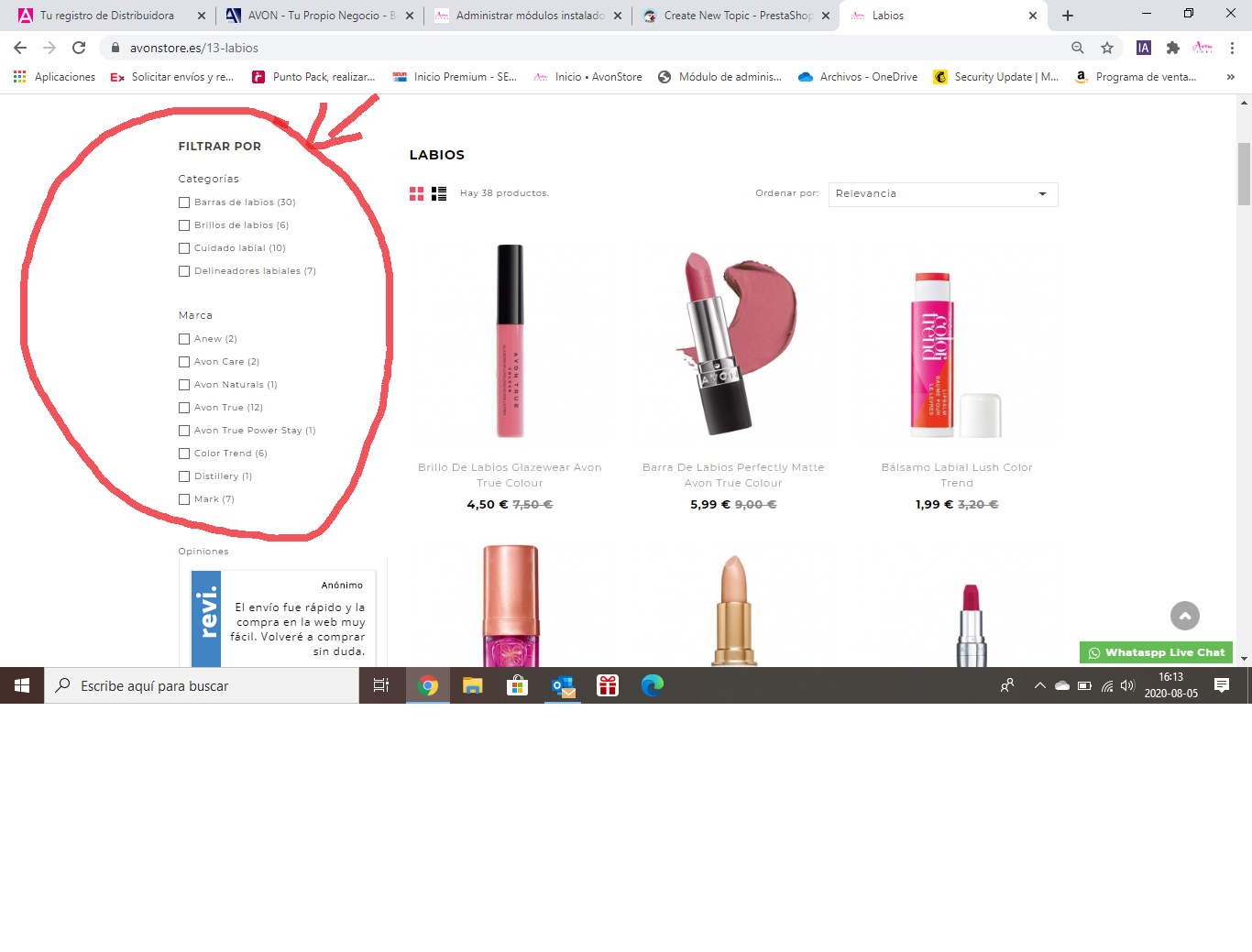Check the Color Trend brand filter
Screen dimensions: 1252x952
184,454
